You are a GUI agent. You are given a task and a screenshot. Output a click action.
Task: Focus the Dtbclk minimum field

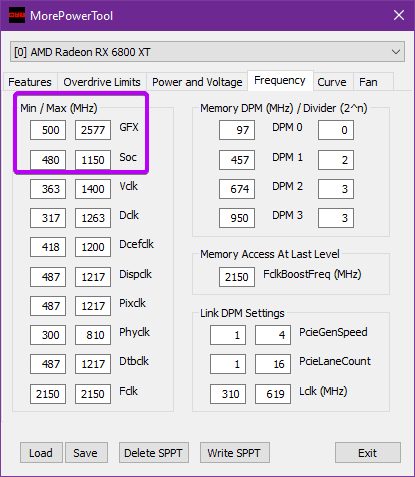[x=48, y=364]
